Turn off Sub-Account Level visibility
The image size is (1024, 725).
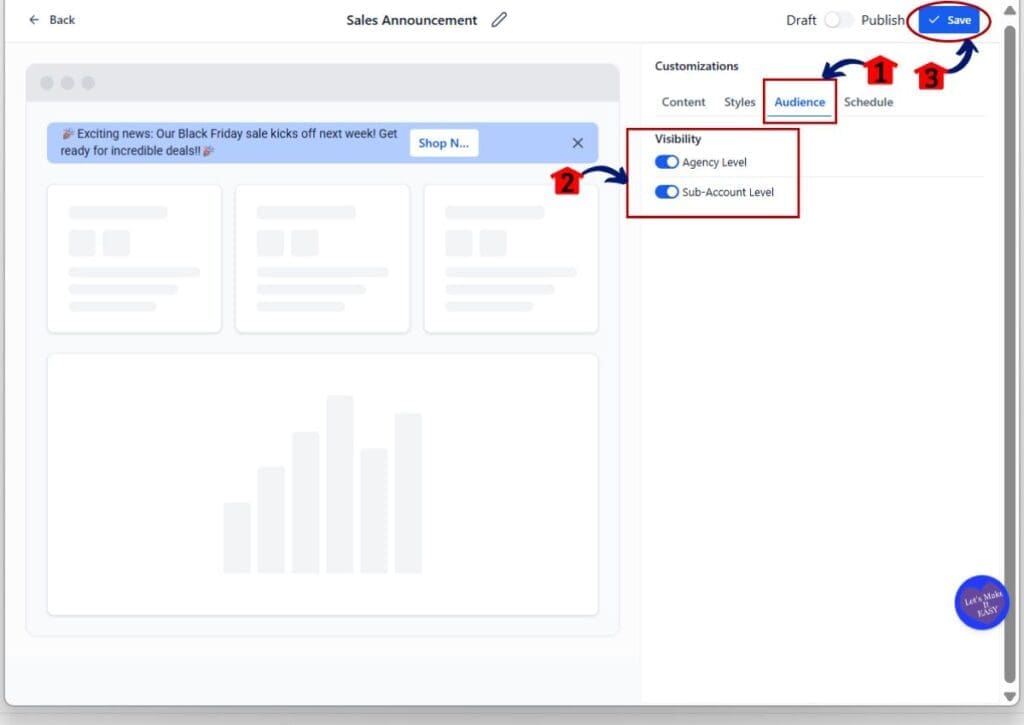click(667, 192)
